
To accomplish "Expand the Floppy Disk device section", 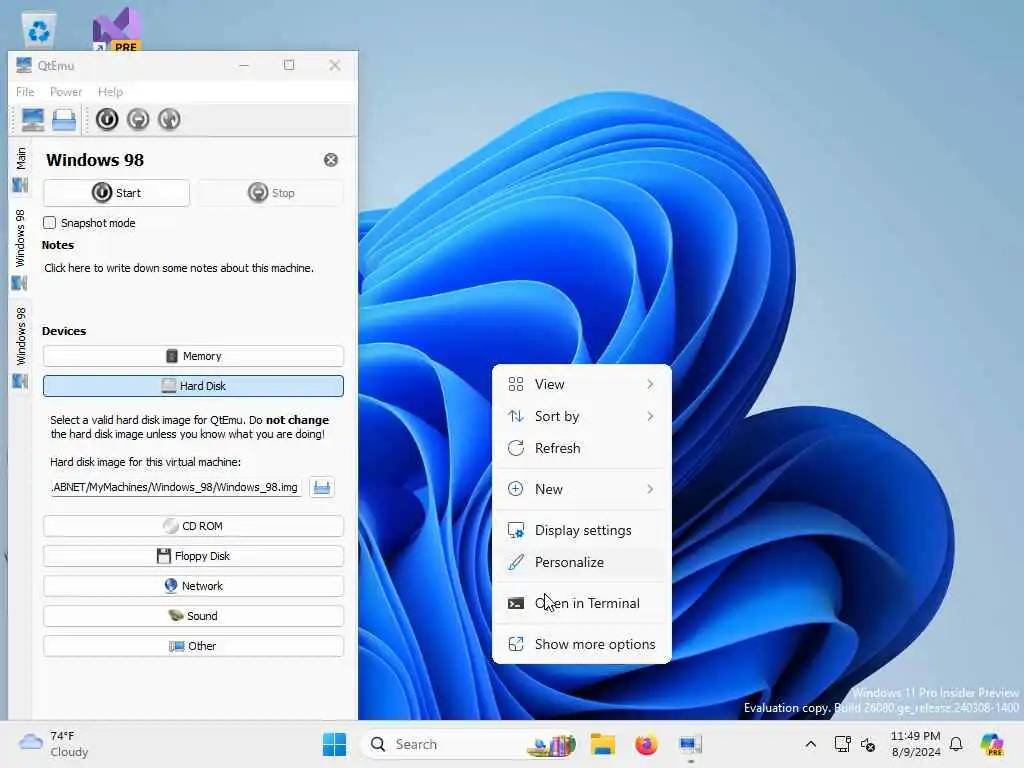I will pos(193,556).
